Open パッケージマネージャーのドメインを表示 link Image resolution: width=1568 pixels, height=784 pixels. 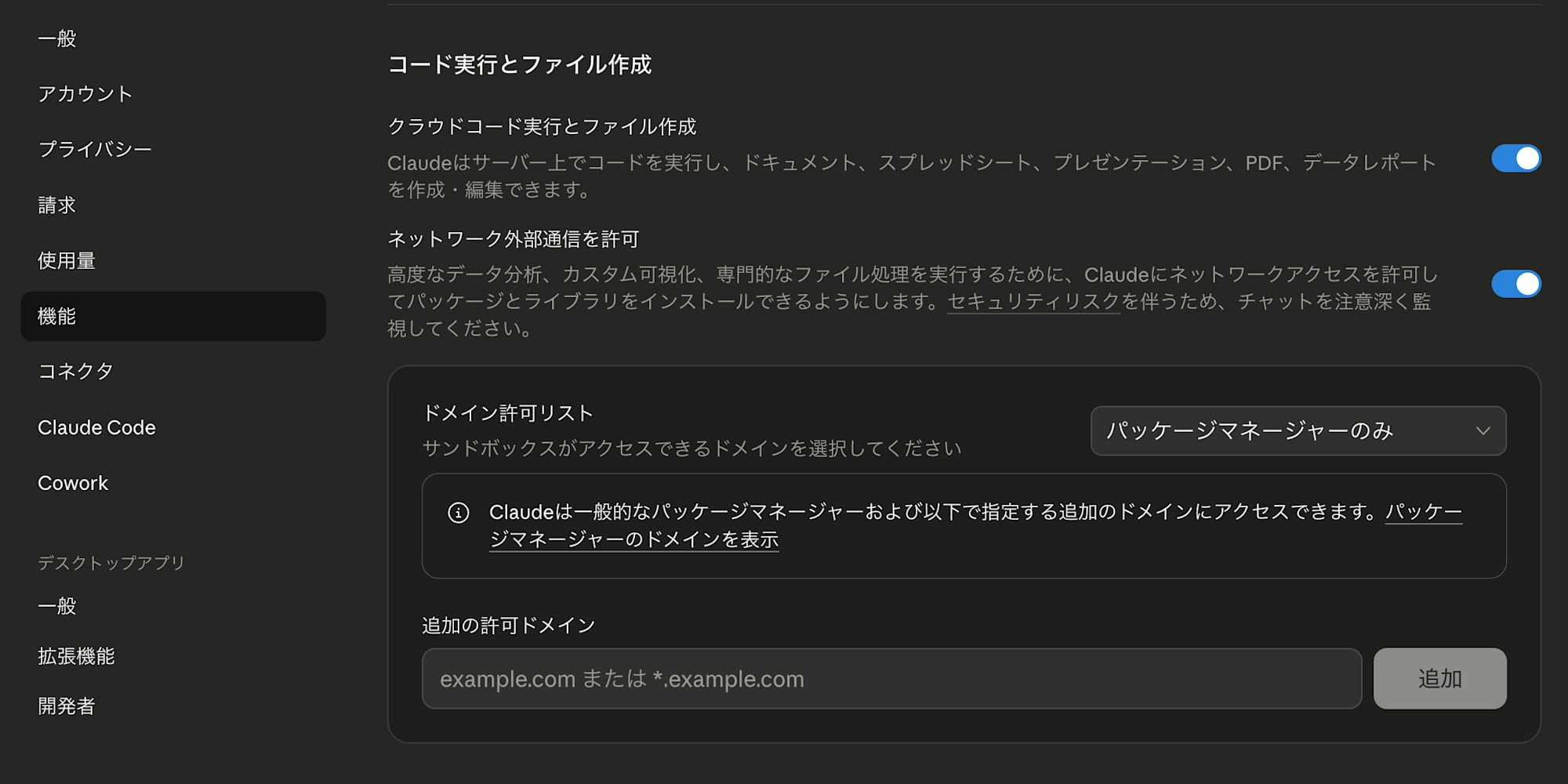click(633, 539)
